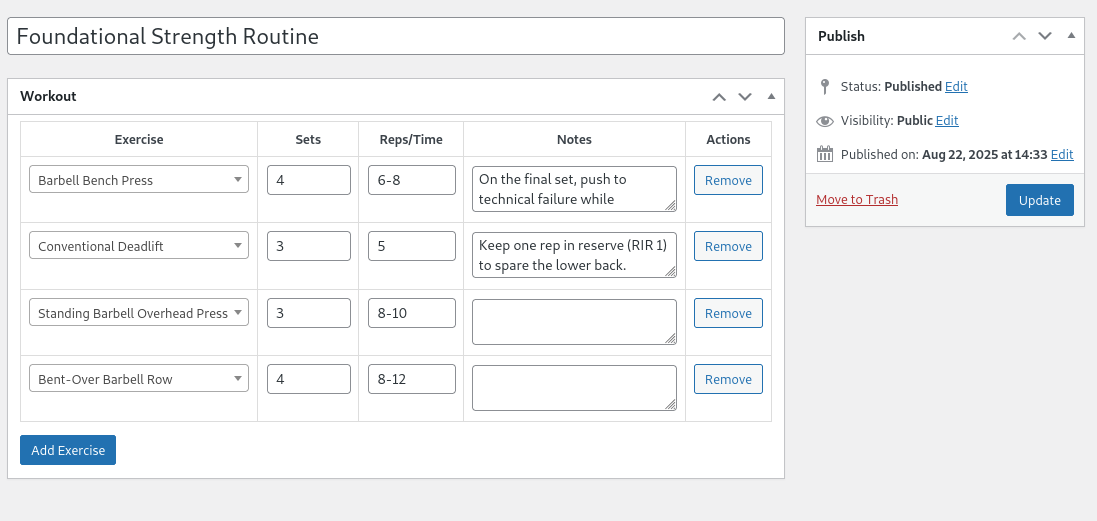Collapse the Publish panel with triangle toggle
Viewport: 1097px width, 521px height.
click(1071, 36)
